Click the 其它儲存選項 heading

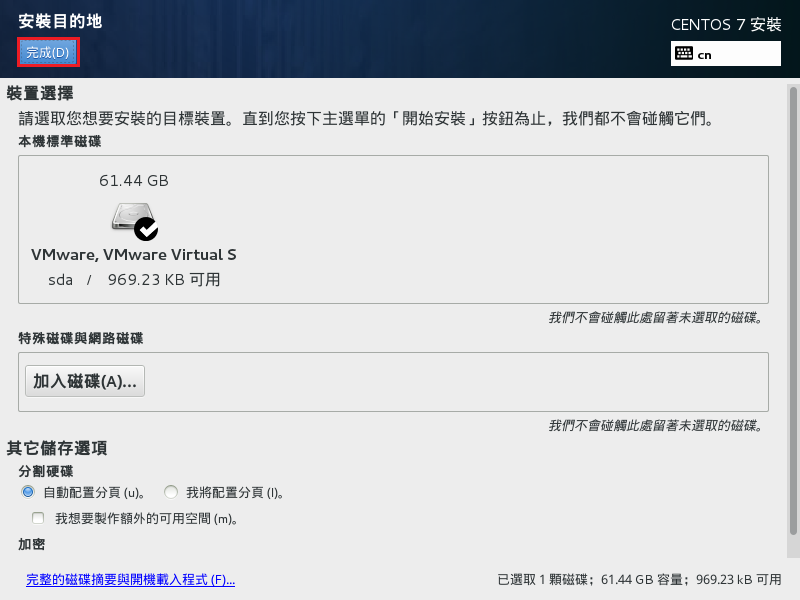57,448
